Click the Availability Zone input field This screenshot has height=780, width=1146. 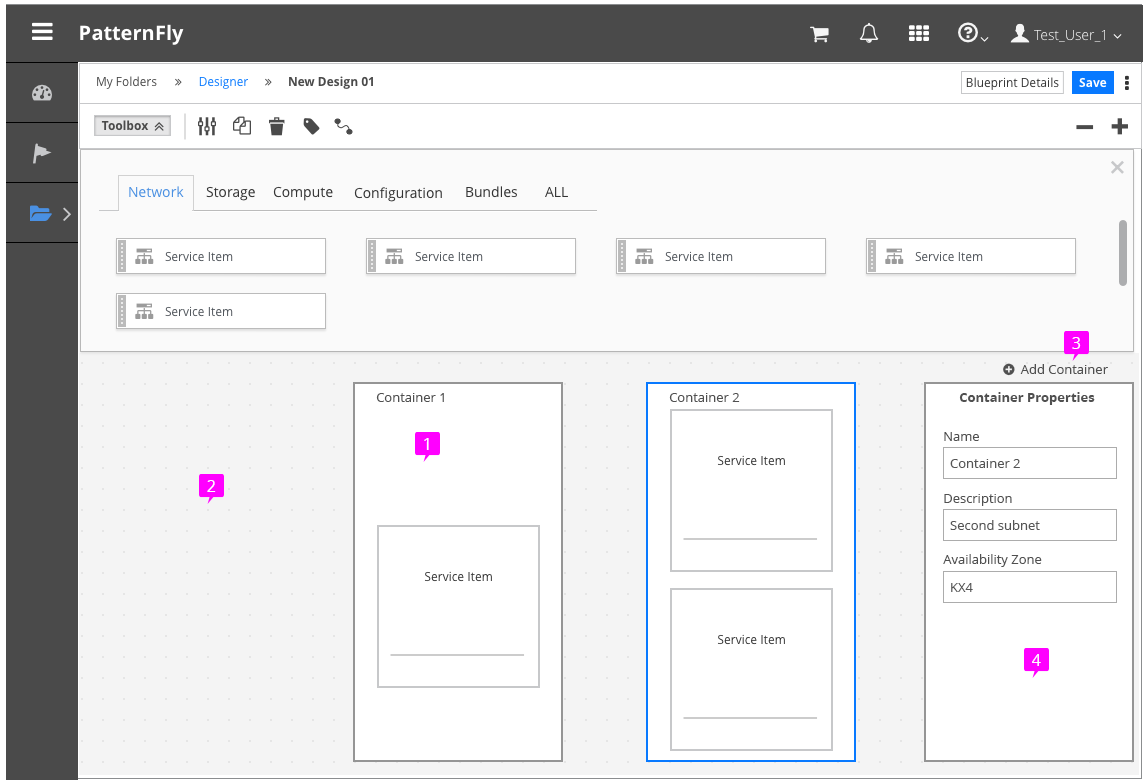[1030, 587]
